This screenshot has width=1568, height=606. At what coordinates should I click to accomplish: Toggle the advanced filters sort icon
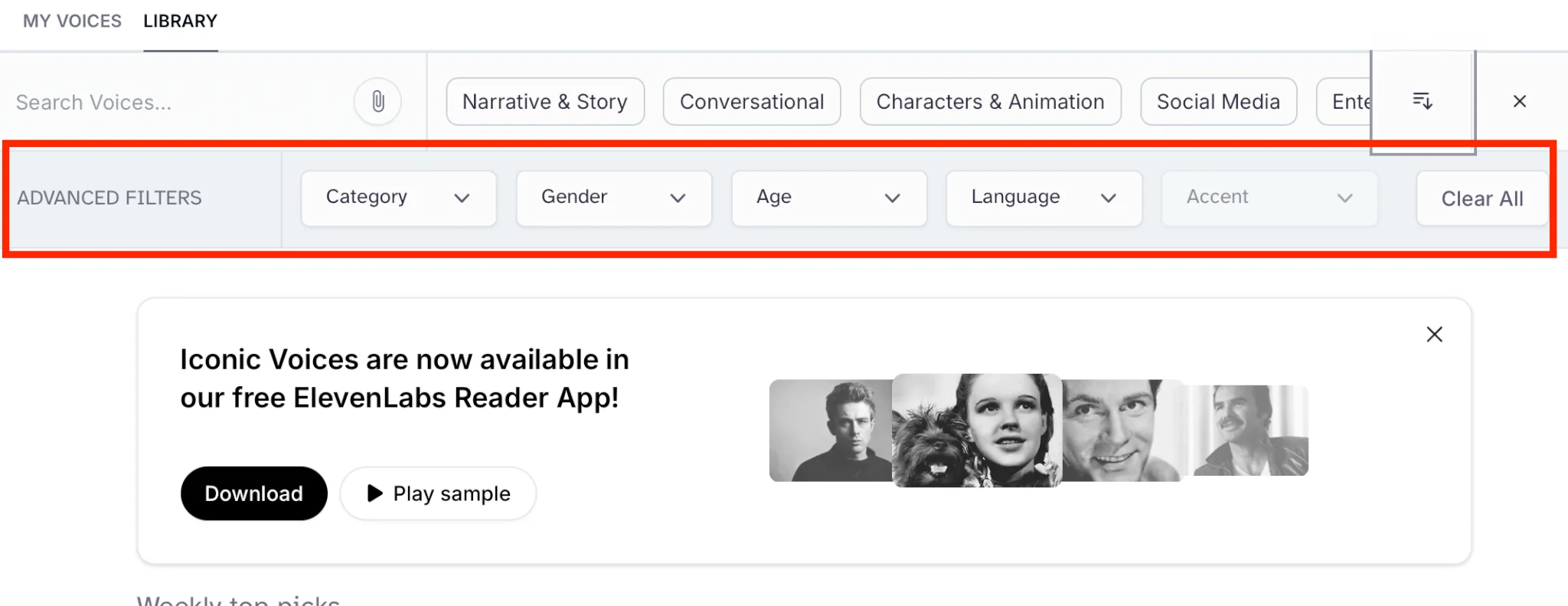click(1422, 101)
